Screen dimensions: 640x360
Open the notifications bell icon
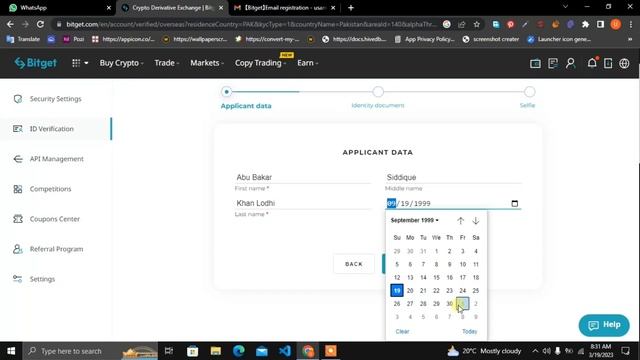tap(592, 63)
